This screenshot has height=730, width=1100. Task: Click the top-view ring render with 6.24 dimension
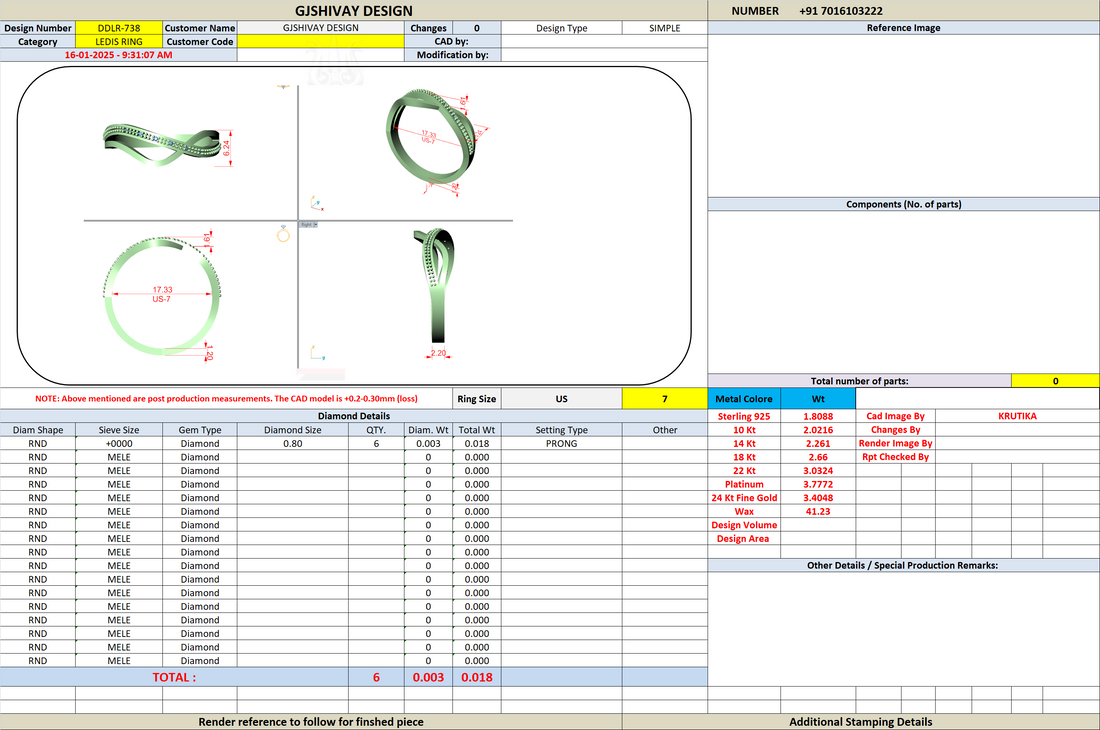[x=167, y=144]
